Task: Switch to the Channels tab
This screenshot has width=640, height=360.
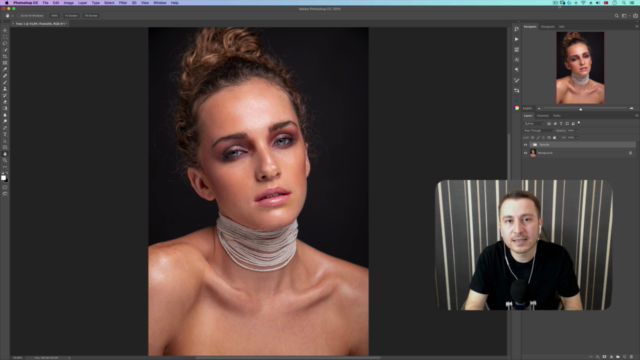Action: (x=543, y=116)
